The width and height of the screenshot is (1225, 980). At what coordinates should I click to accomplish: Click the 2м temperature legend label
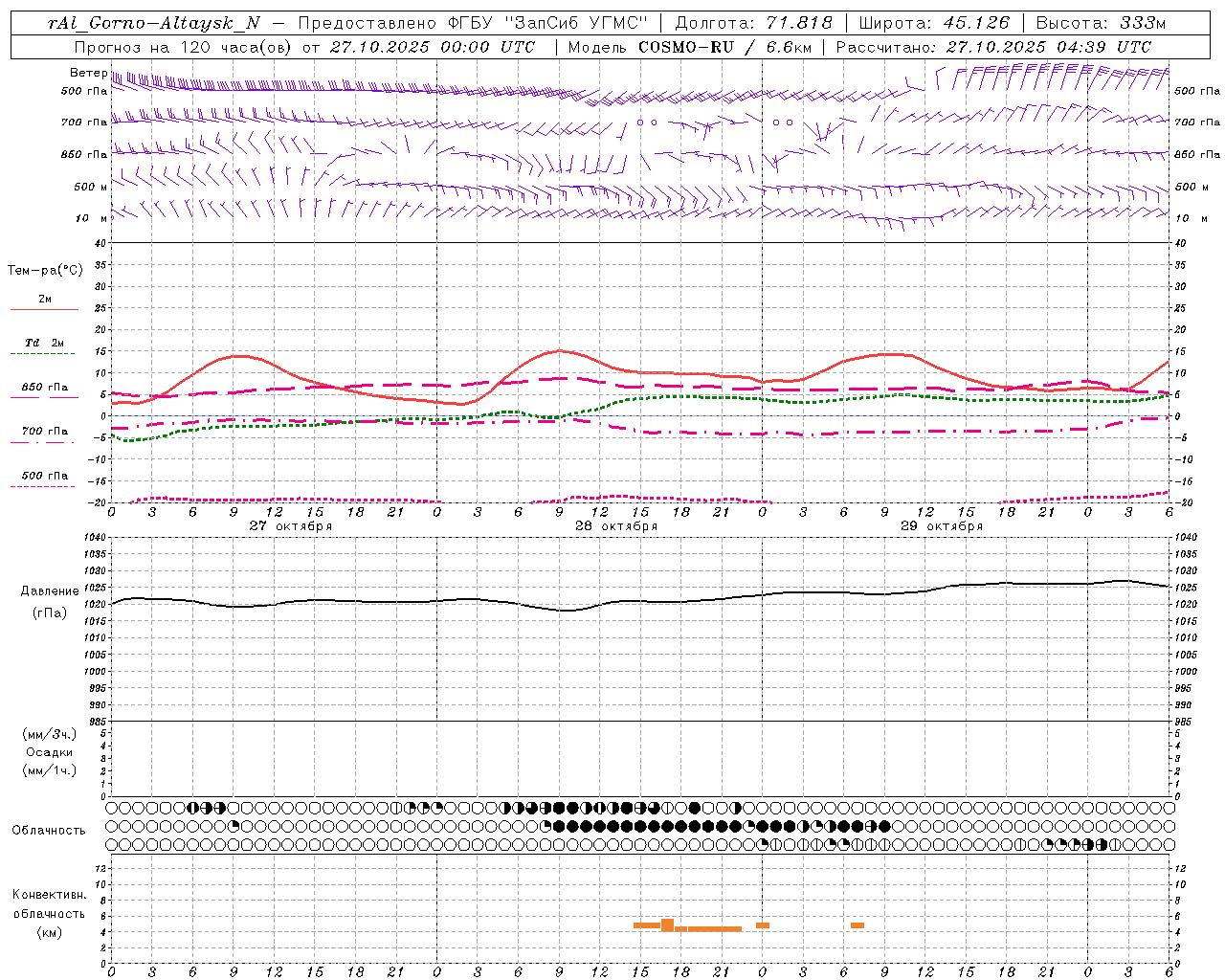[x=44, y=299]
